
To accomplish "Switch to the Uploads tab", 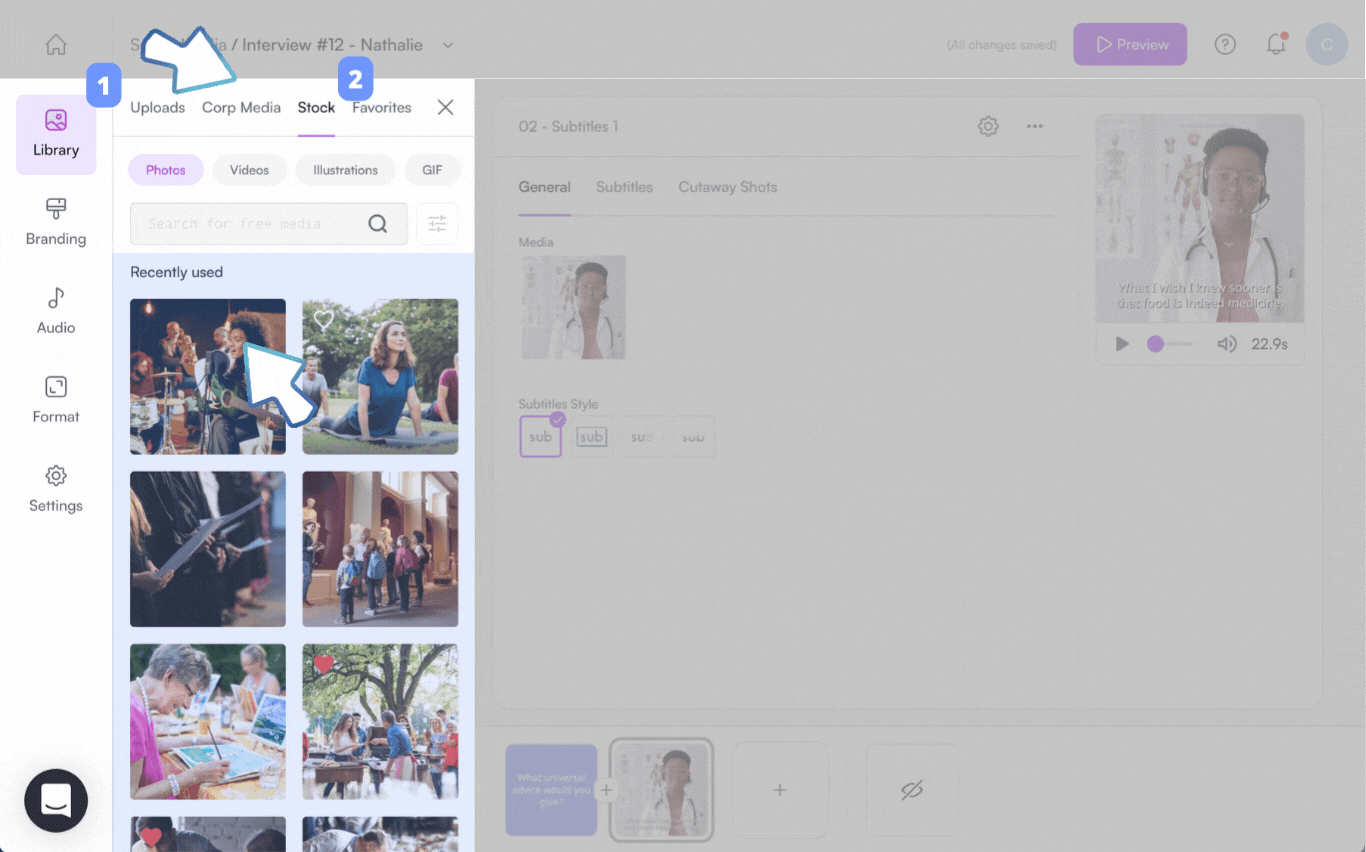I will (x=158, y=107).
